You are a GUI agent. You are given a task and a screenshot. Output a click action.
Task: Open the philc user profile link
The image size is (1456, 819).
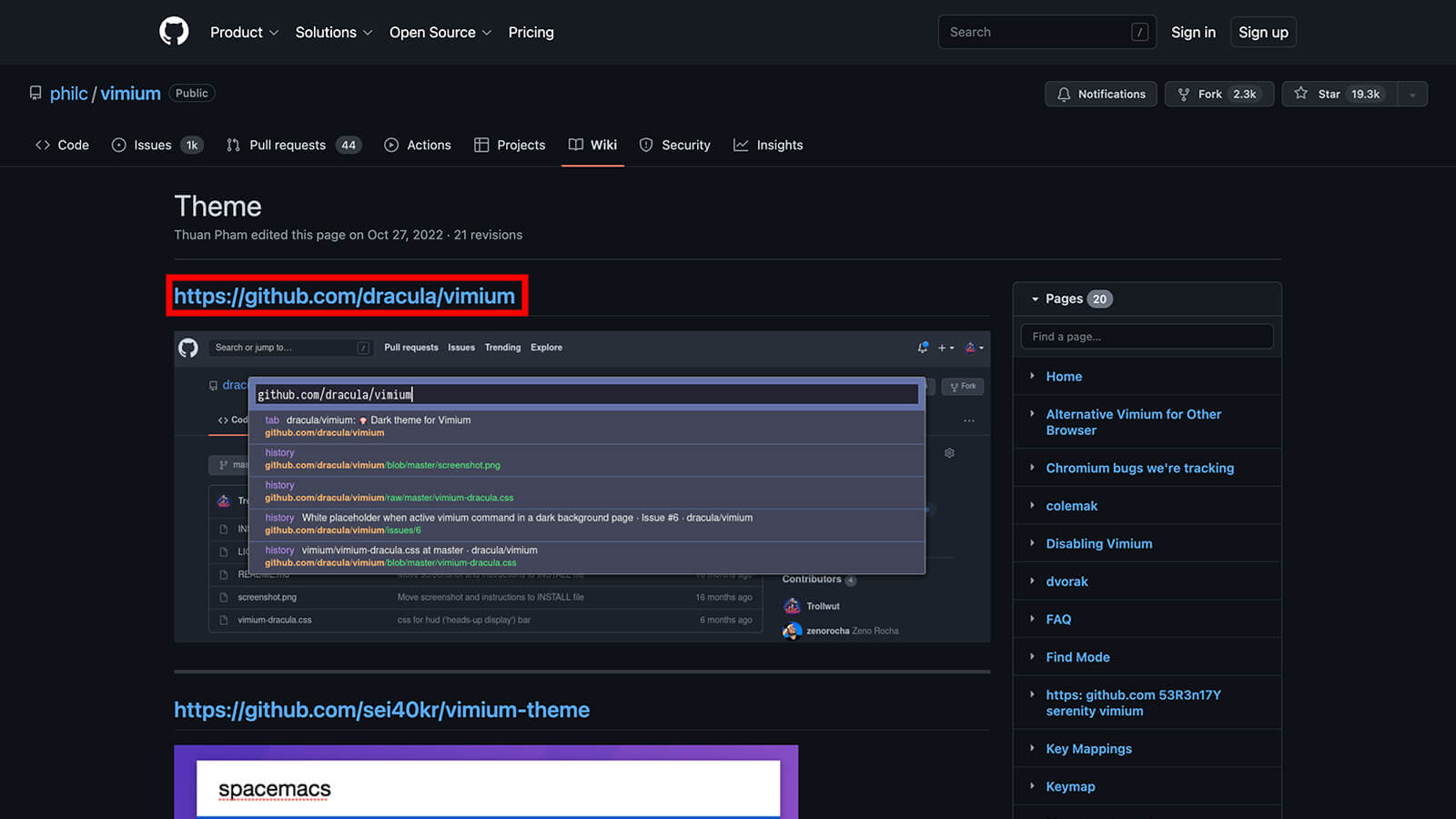coord(69,94)
